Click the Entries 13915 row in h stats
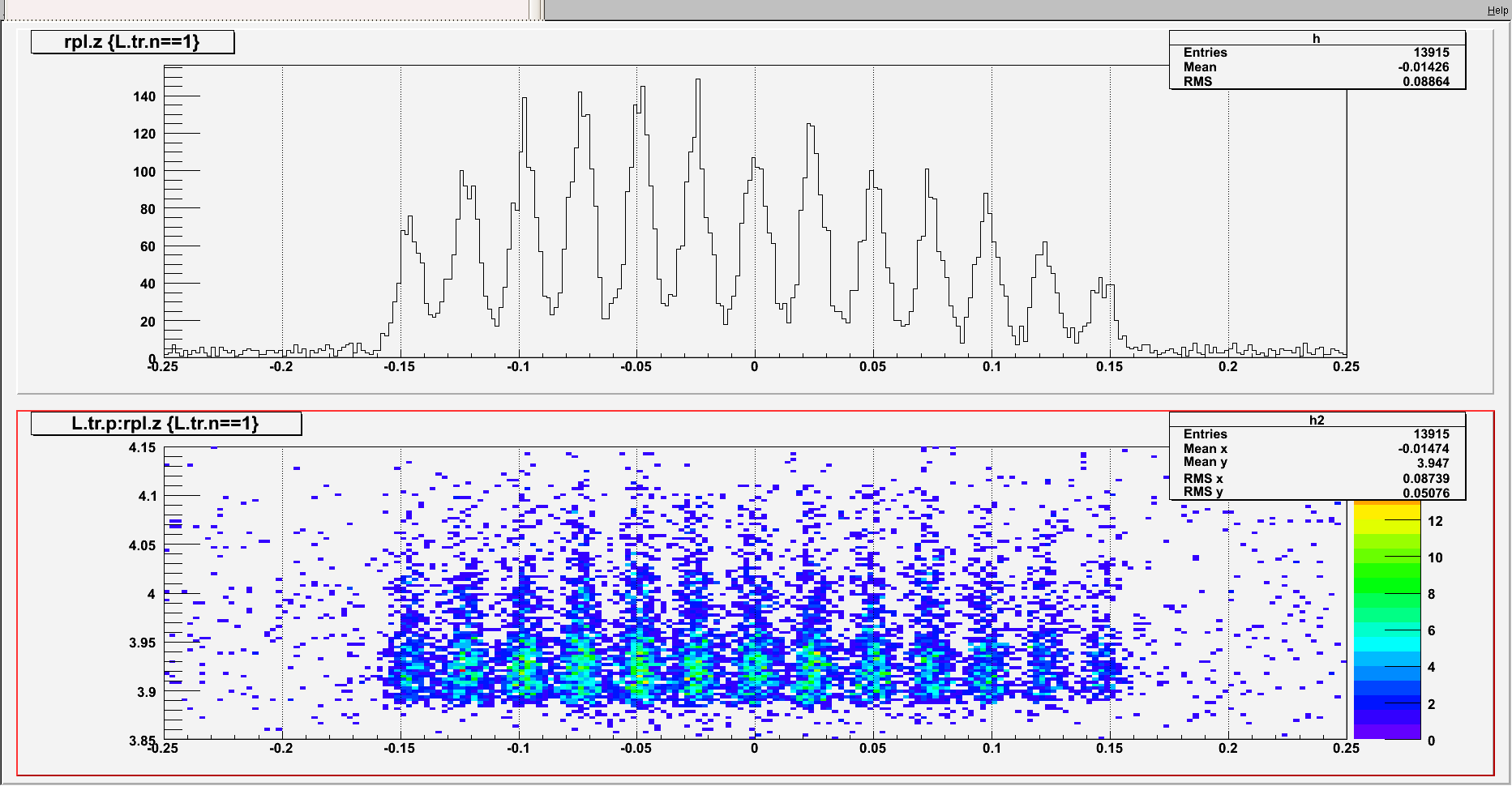This screenshot has height=786, width=1512. click(1317, 53)
